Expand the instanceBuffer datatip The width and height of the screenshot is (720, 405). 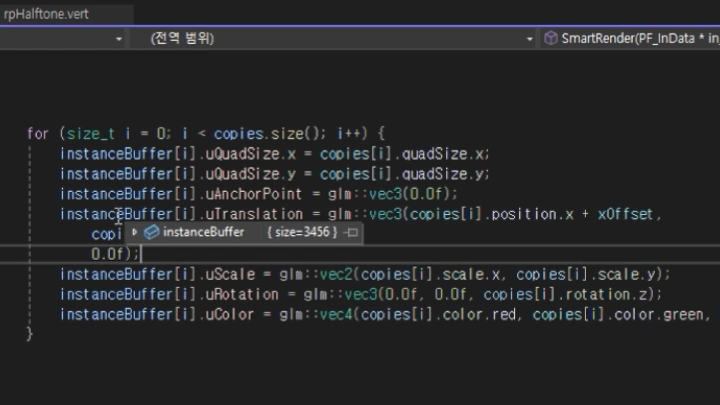coord(134,232)
